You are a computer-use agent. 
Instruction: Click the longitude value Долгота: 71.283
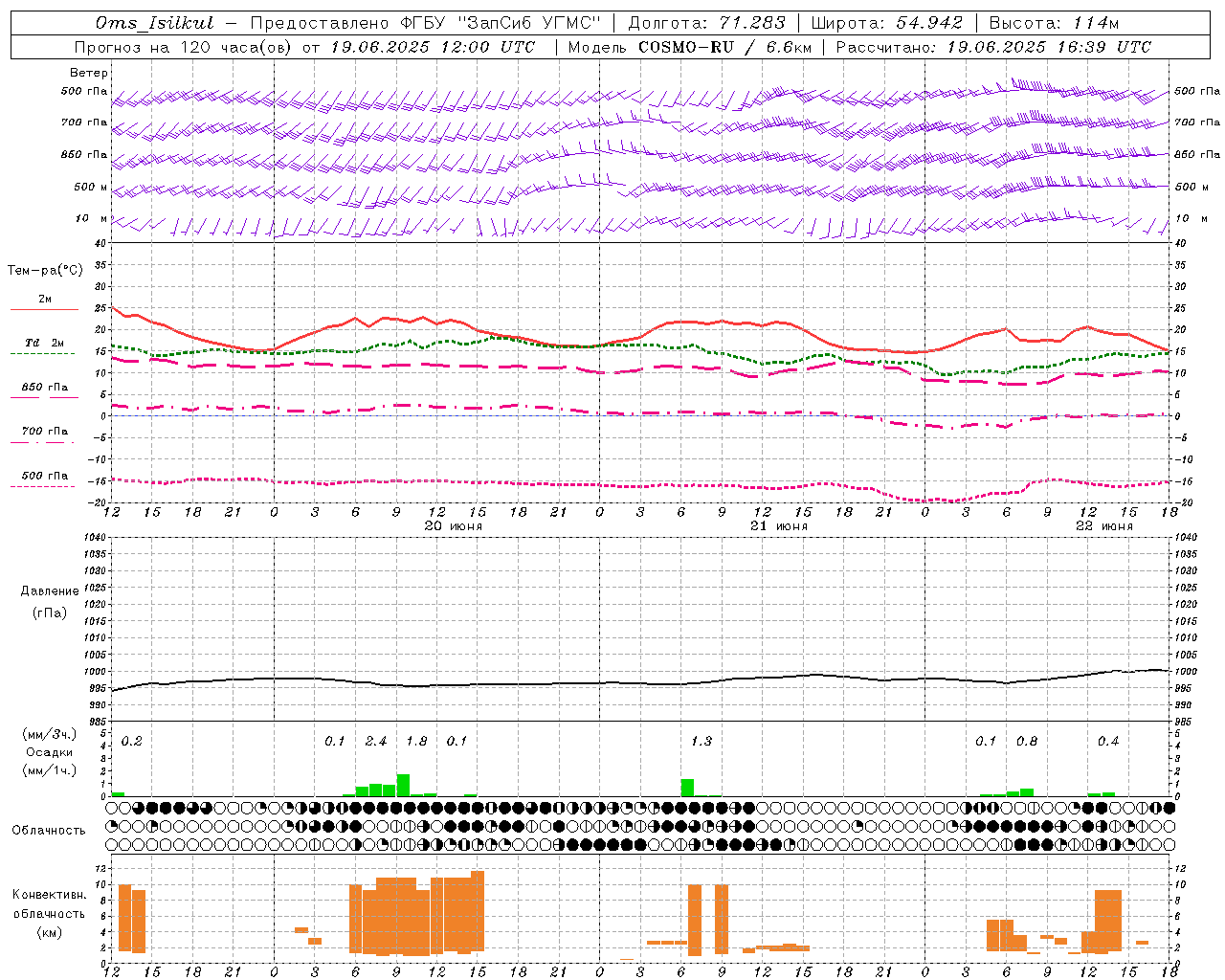click(x=706, y=23)
